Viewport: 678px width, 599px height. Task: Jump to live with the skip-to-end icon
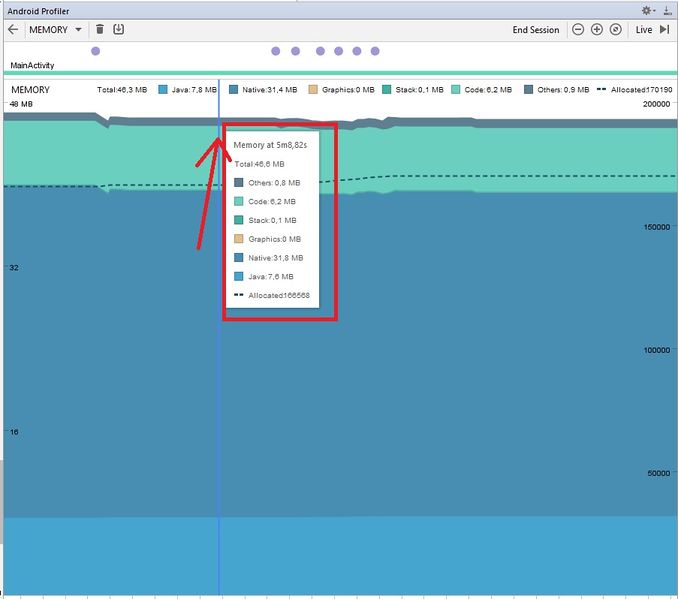pos(665,29)
